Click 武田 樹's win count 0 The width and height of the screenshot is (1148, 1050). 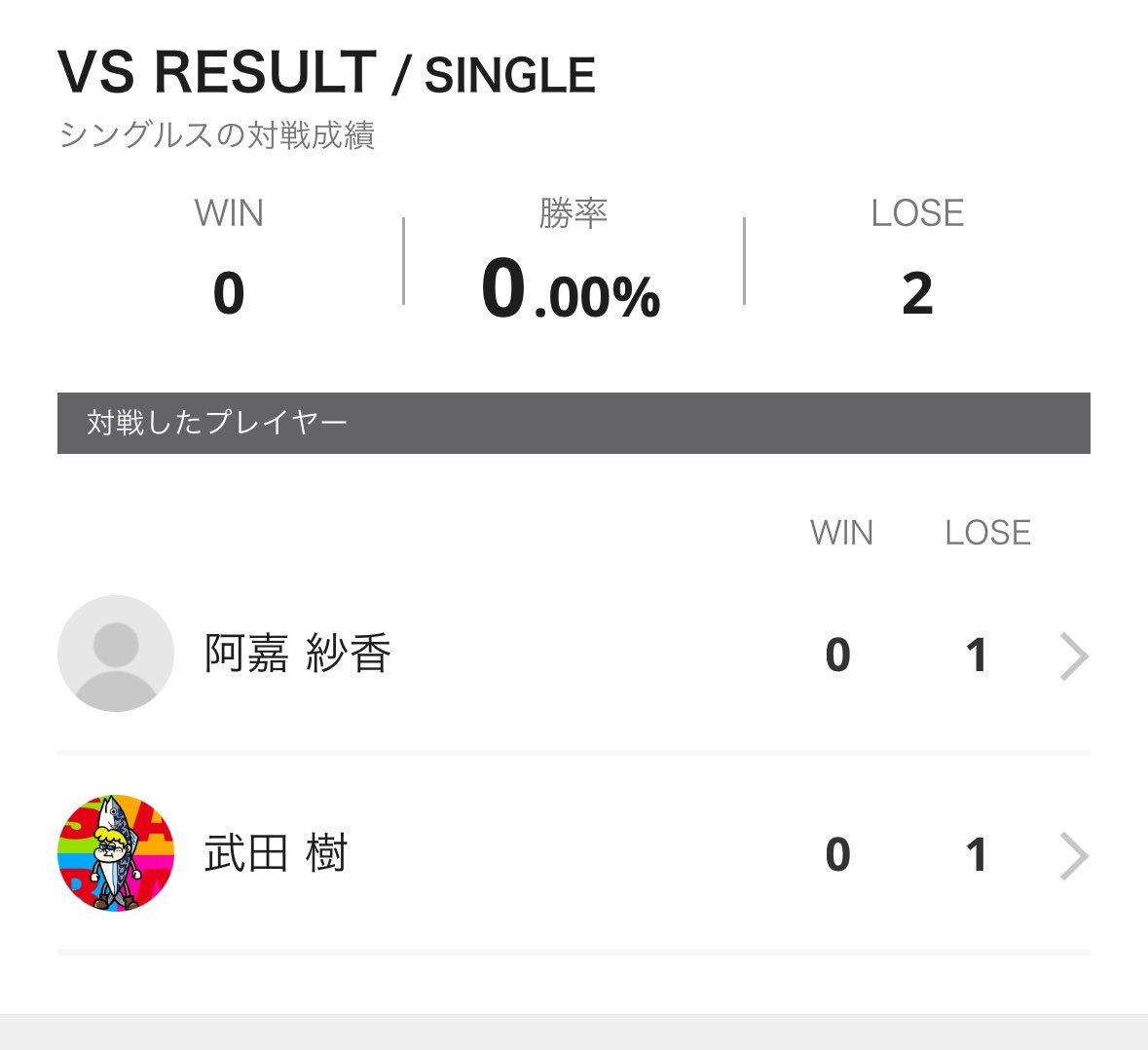pyautogui.click(x=837, y=854)
